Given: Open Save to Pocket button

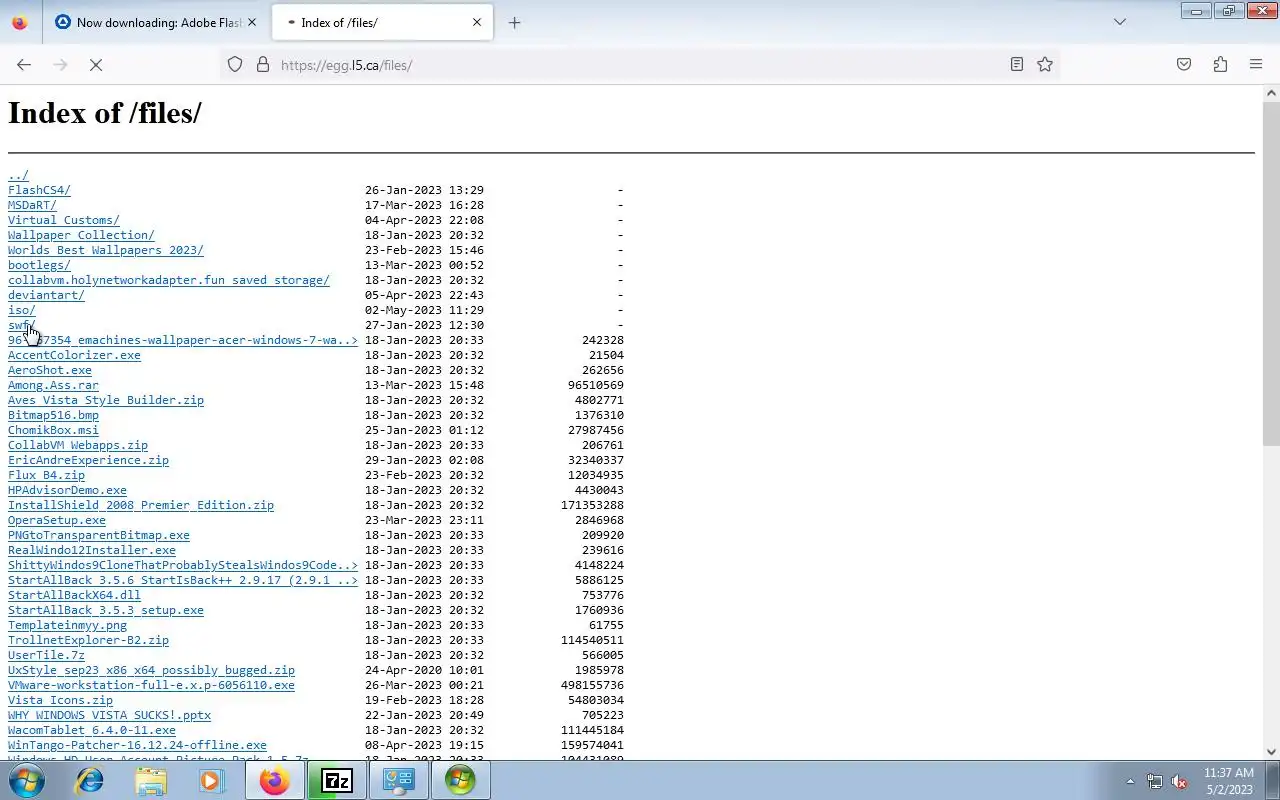Looking at the screenshot, I should pos(1184,65).
